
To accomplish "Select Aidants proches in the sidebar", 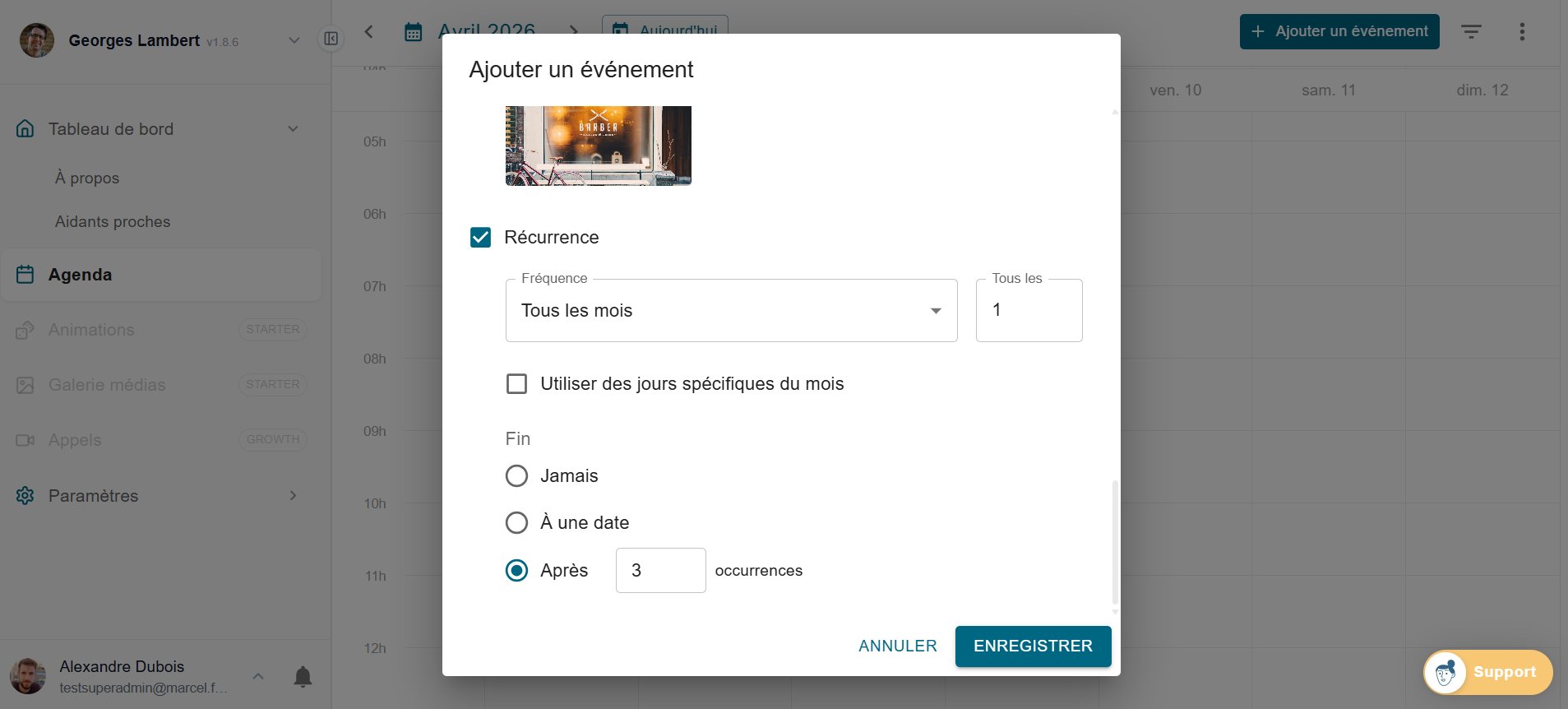I will pos(113,221).
